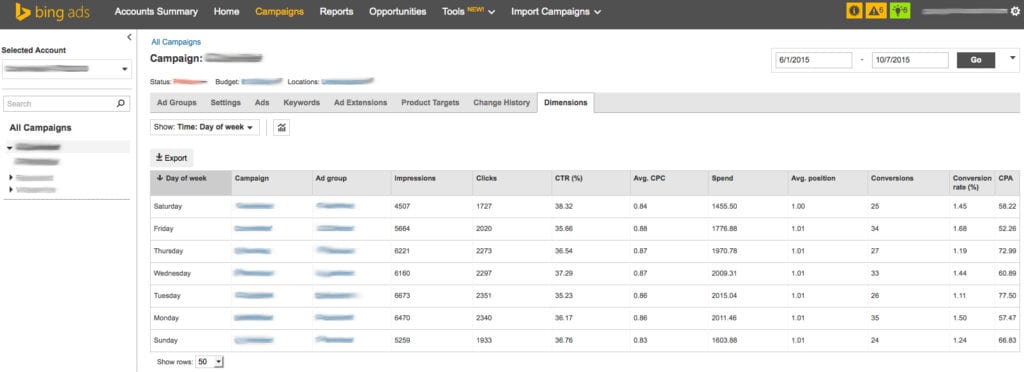Open the warning alerts icon

point(876,11)
